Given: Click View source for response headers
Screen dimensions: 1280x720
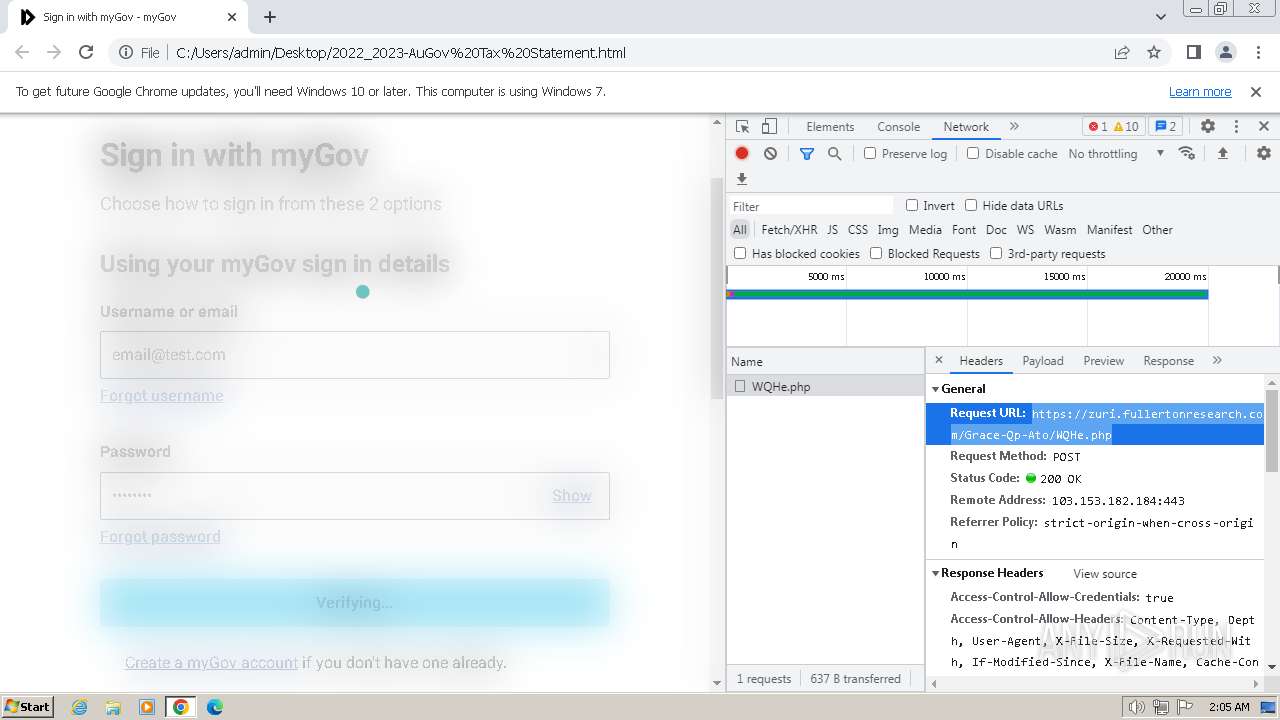Looking at the screenshot, I should tap(1105, 573).
